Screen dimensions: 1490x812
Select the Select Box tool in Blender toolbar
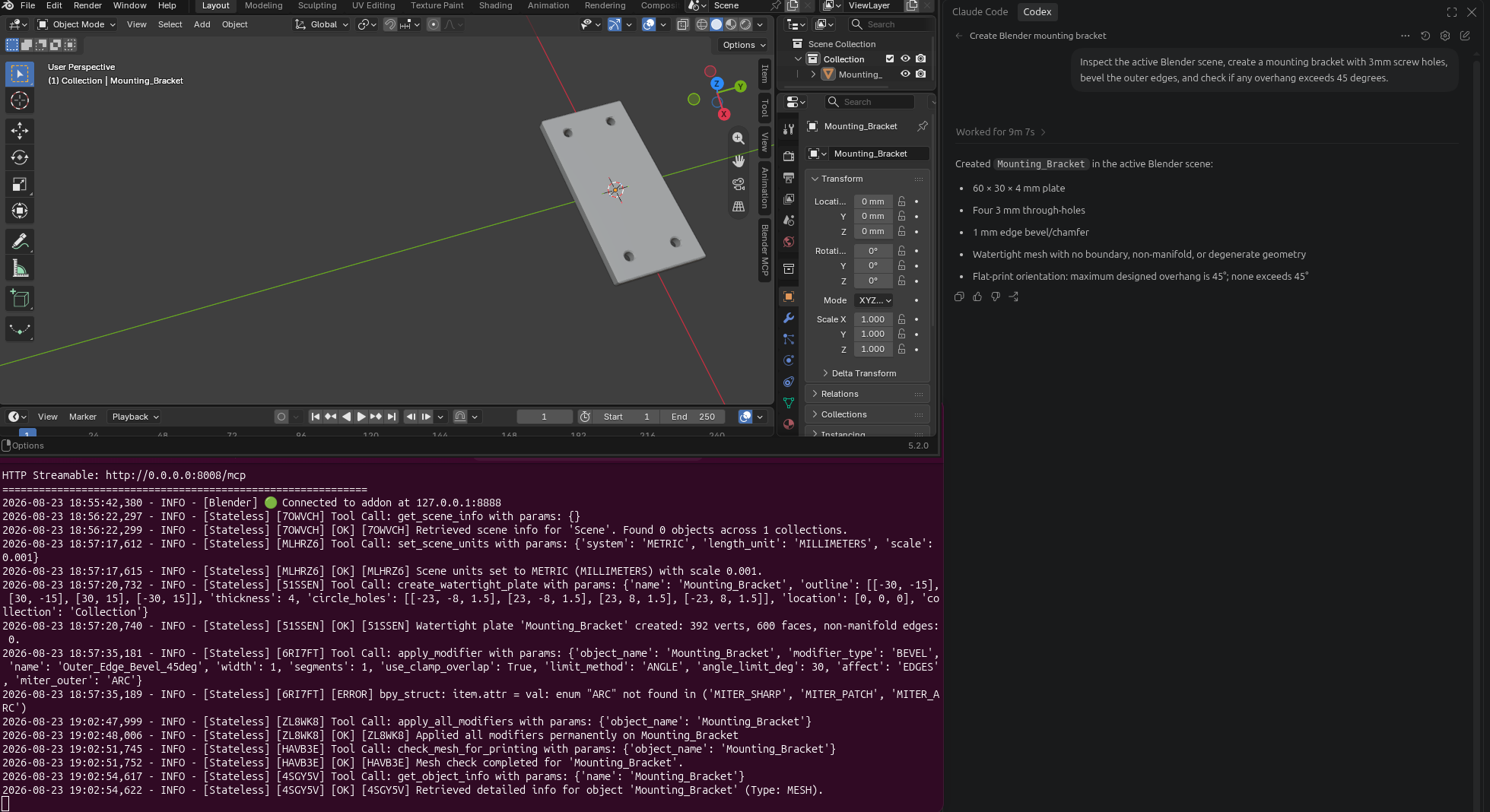20,74
